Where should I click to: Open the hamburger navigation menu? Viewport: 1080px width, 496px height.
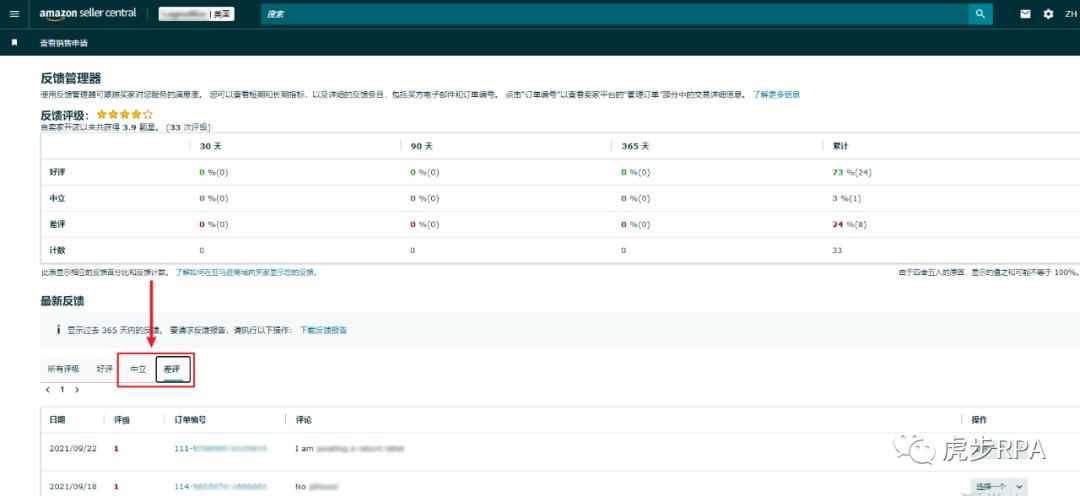(14, 14)
